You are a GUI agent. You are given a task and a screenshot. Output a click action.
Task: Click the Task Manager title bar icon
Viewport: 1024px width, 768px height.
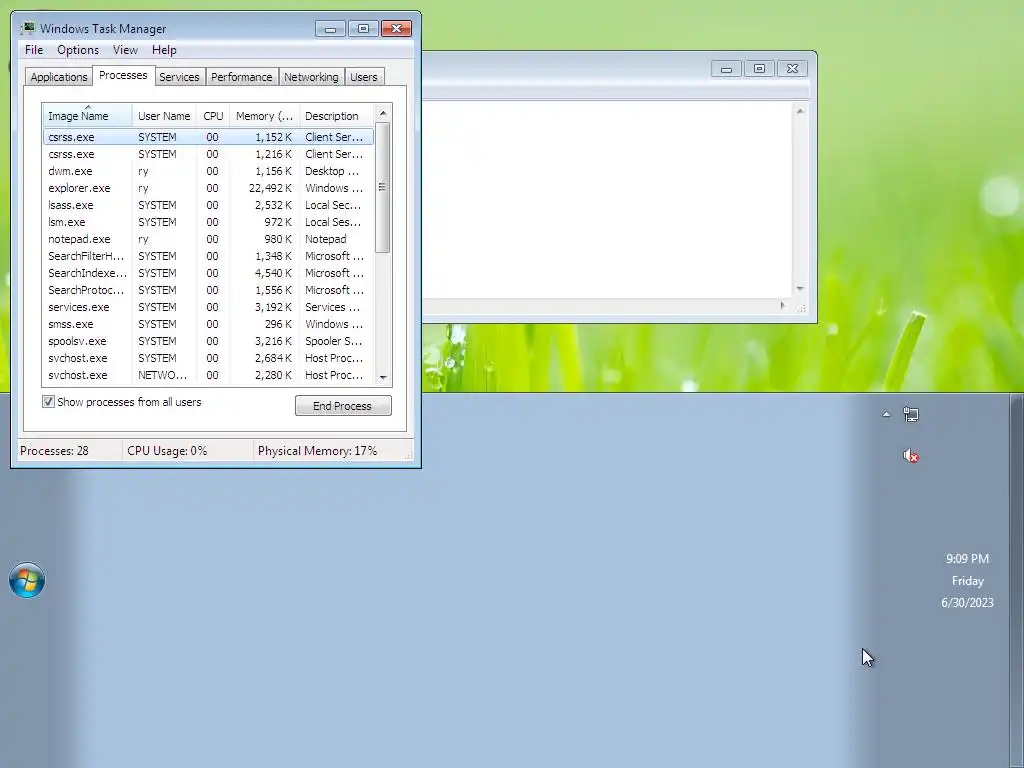(x=28, y=28)
